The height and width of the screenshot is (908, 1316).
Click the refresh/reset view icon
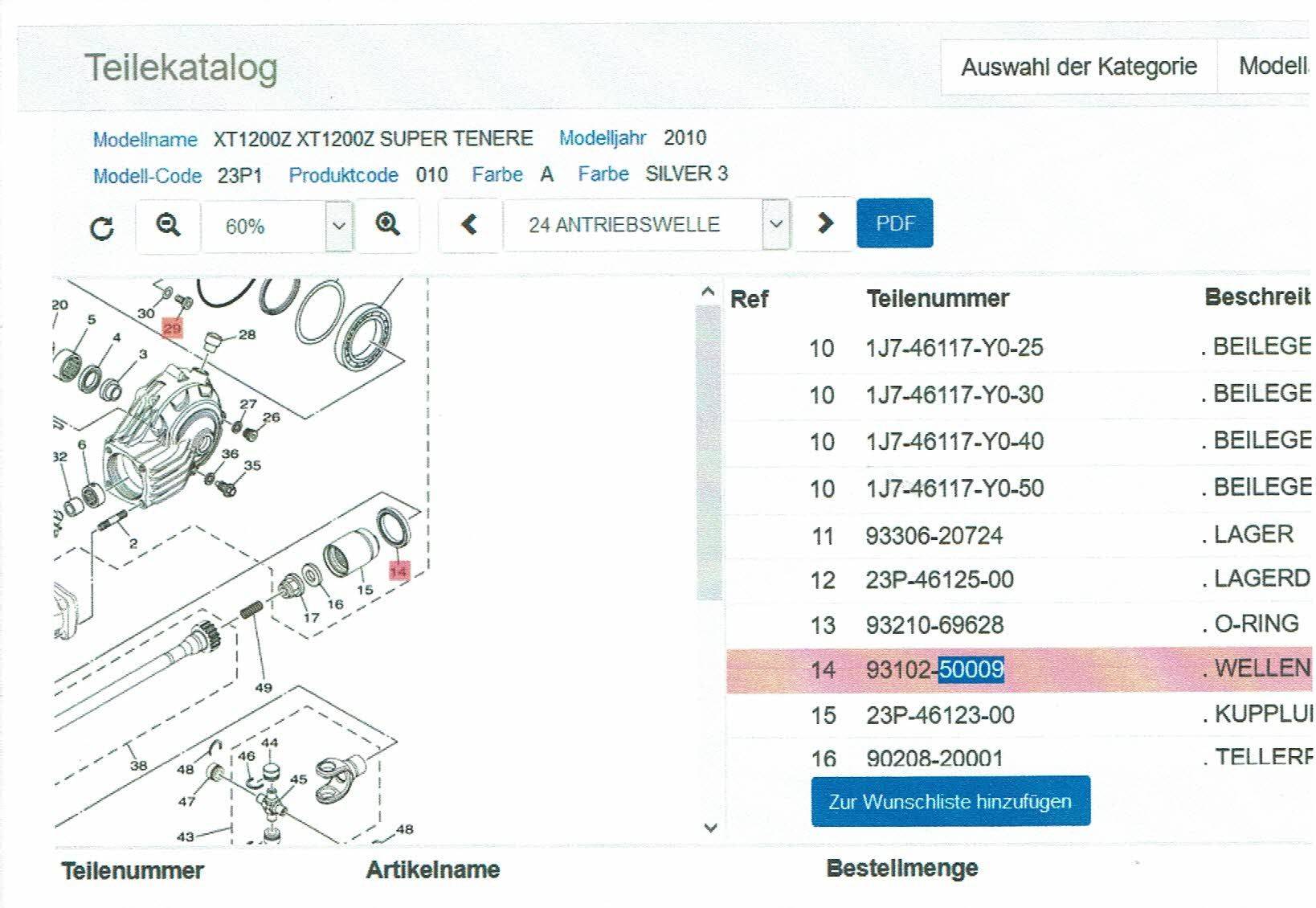102,228
